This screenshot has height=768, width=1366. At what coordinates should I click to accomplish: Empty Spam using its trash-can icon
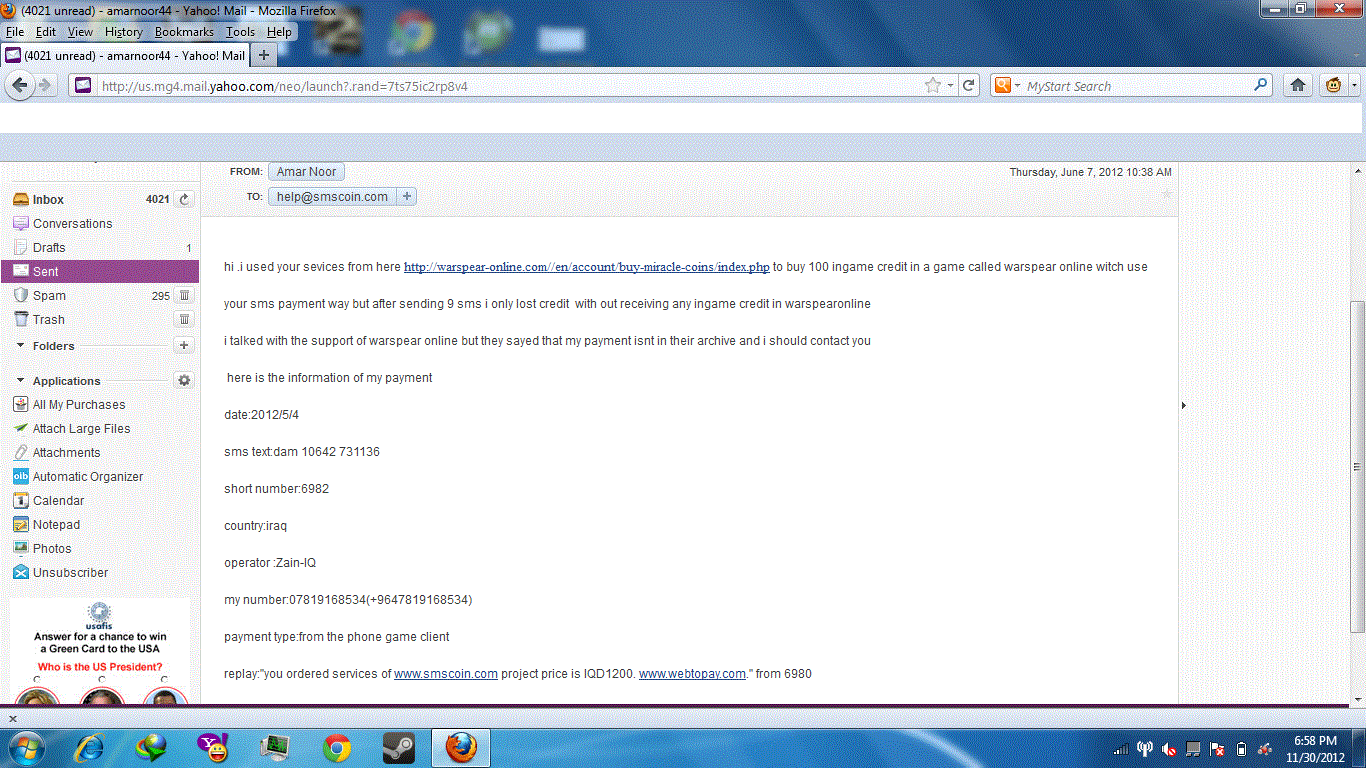pos(184,295)
